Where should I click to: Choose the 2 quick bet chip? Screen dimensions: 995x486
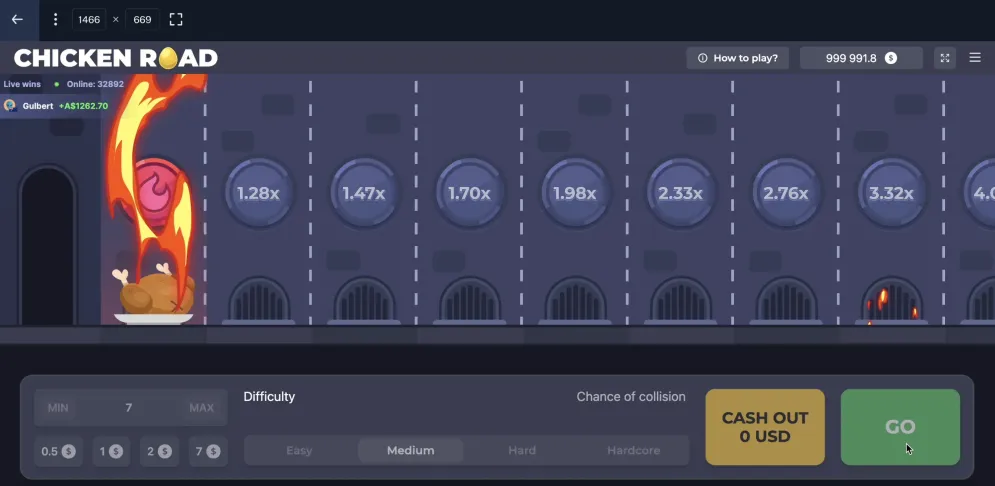point(159,452)
